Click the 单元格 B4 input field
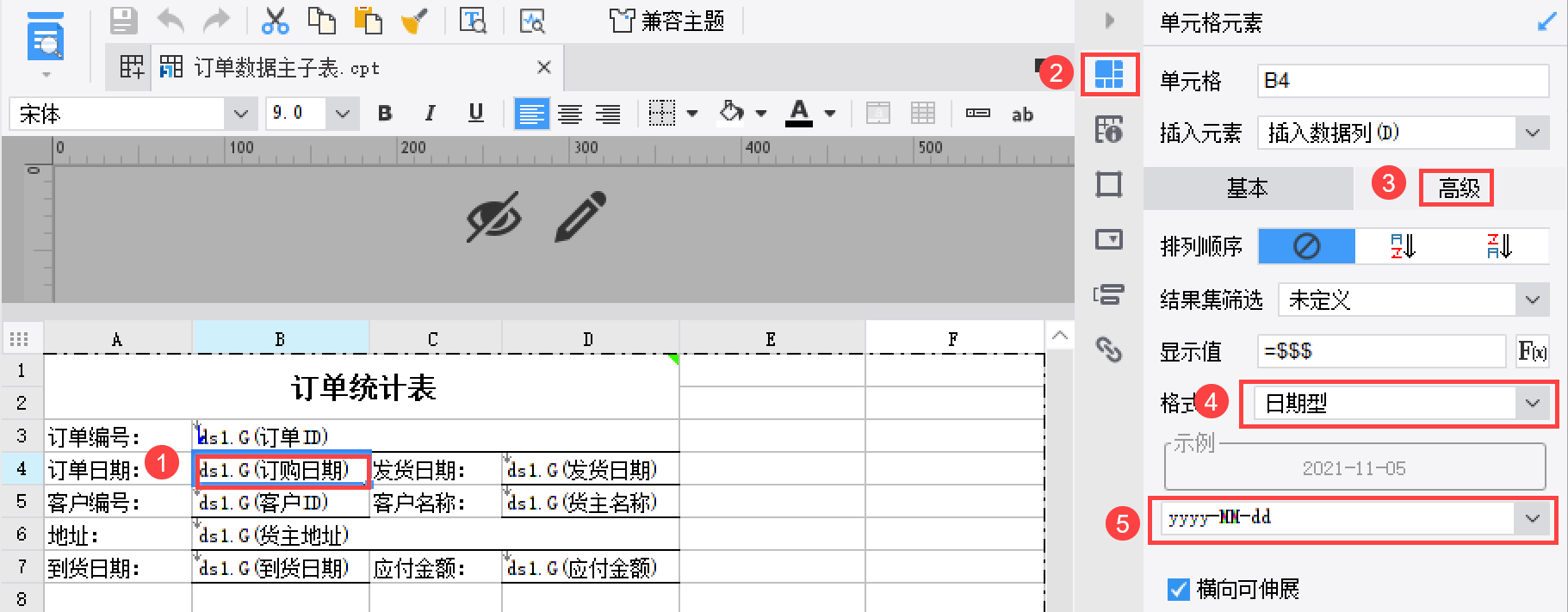The width and height of the screenshot is (1568, 612). pyautogui.click(x=1403, y=81)
